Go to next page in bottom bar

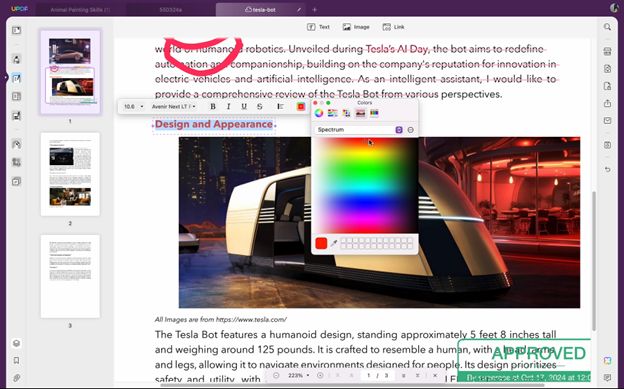tap(404, 375)
